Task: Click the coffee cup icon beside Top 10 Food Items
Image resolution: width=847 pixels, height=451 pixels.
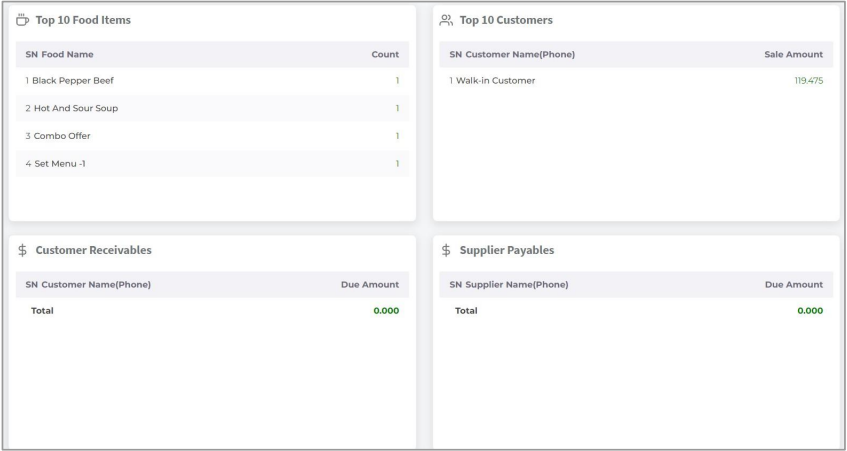Action: [22, 20]
